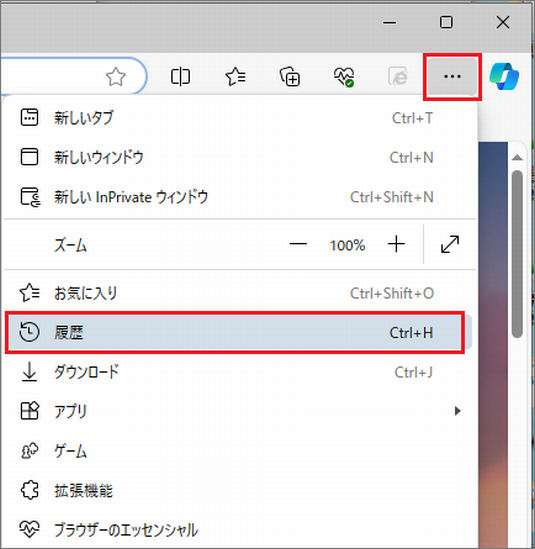This screenshot has width=535, height=549.
Task: Add page to favorites with star icon
Action: click(x=116, y=77)
